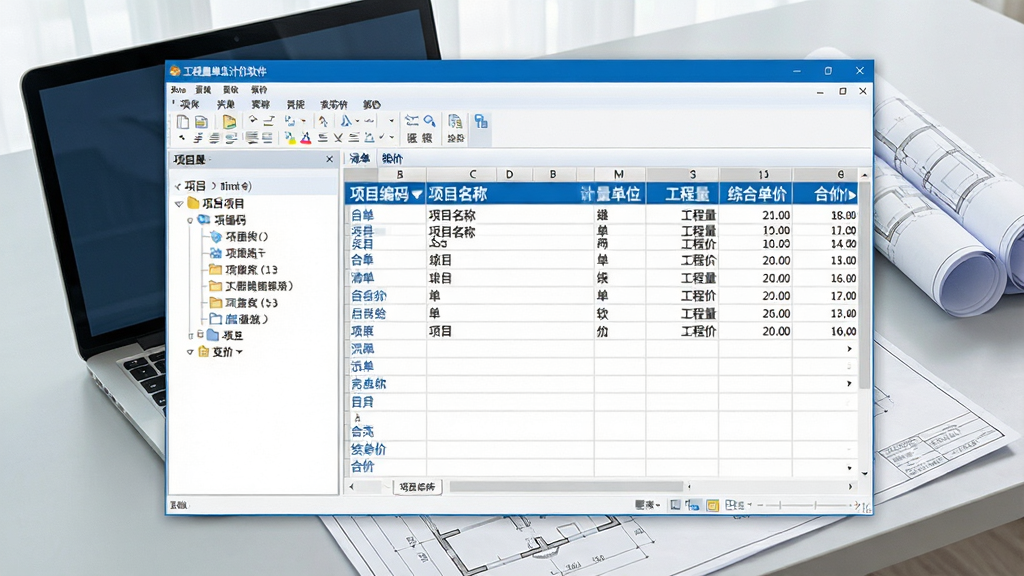Image resolution: width=1024 pixels, height=576 pixels.
Task: Open the dropdown arrow beside the triangle ruler icon
Action: [357, 121]
